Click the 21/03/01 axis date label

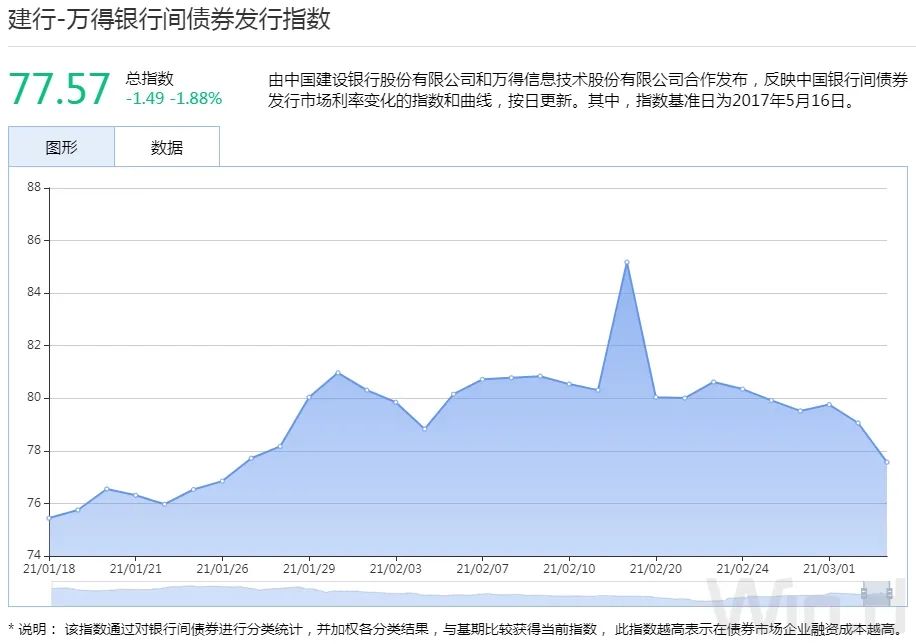[x=829, y=569]
